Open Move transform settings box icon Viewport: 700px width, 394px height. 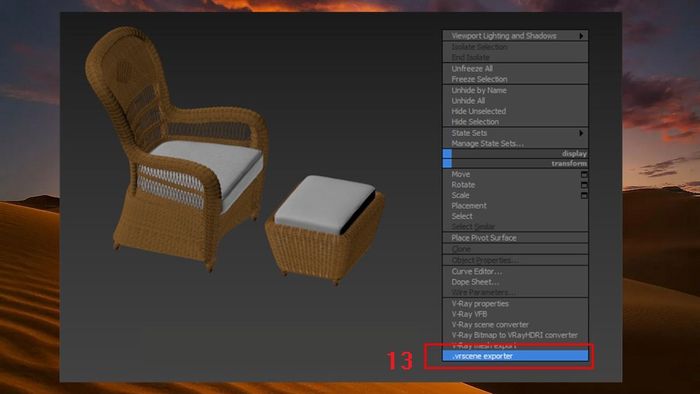(584, 174)
